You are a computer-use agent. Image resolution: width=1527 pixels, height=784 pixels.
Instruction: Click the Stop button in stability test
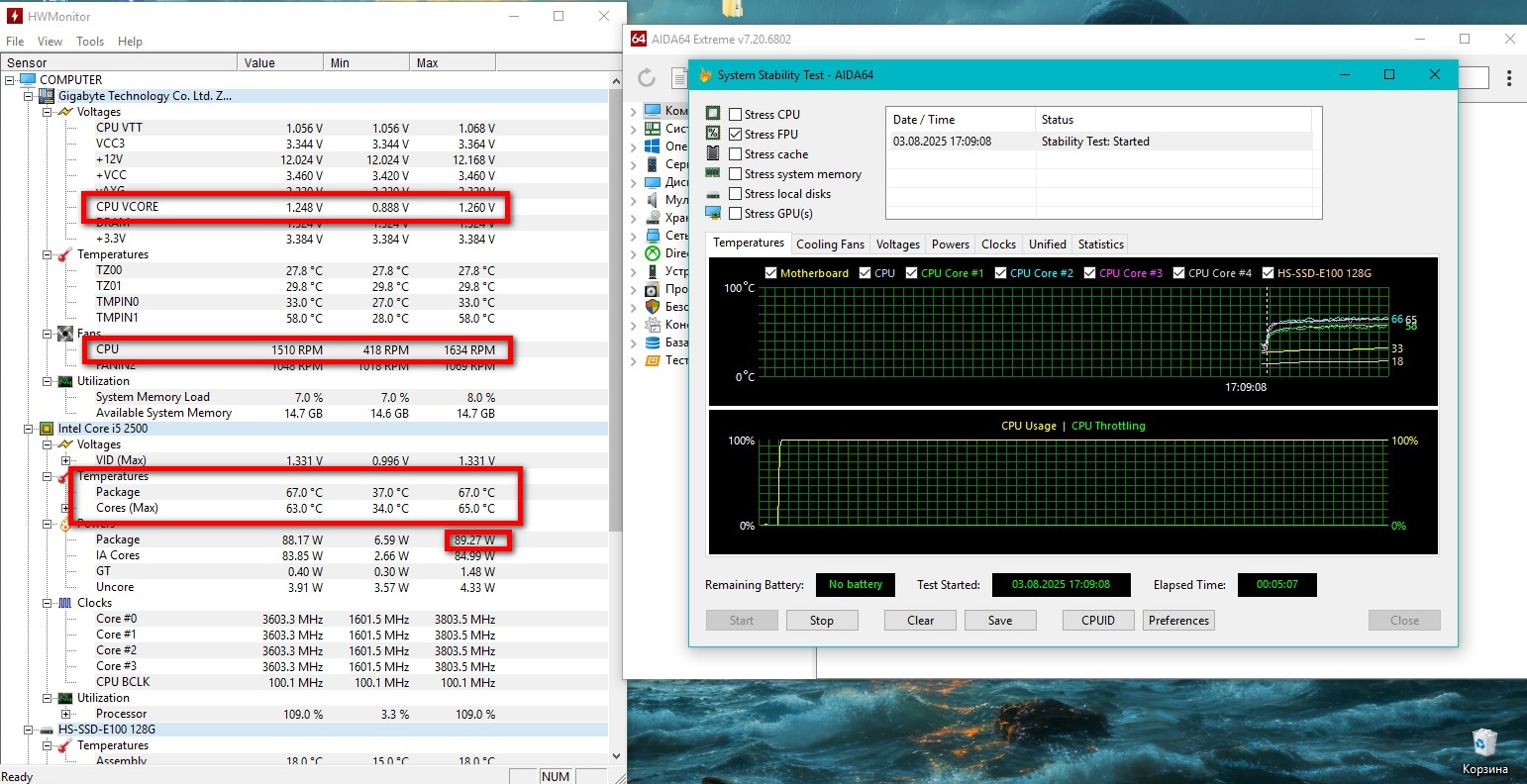tap(822, 621)
